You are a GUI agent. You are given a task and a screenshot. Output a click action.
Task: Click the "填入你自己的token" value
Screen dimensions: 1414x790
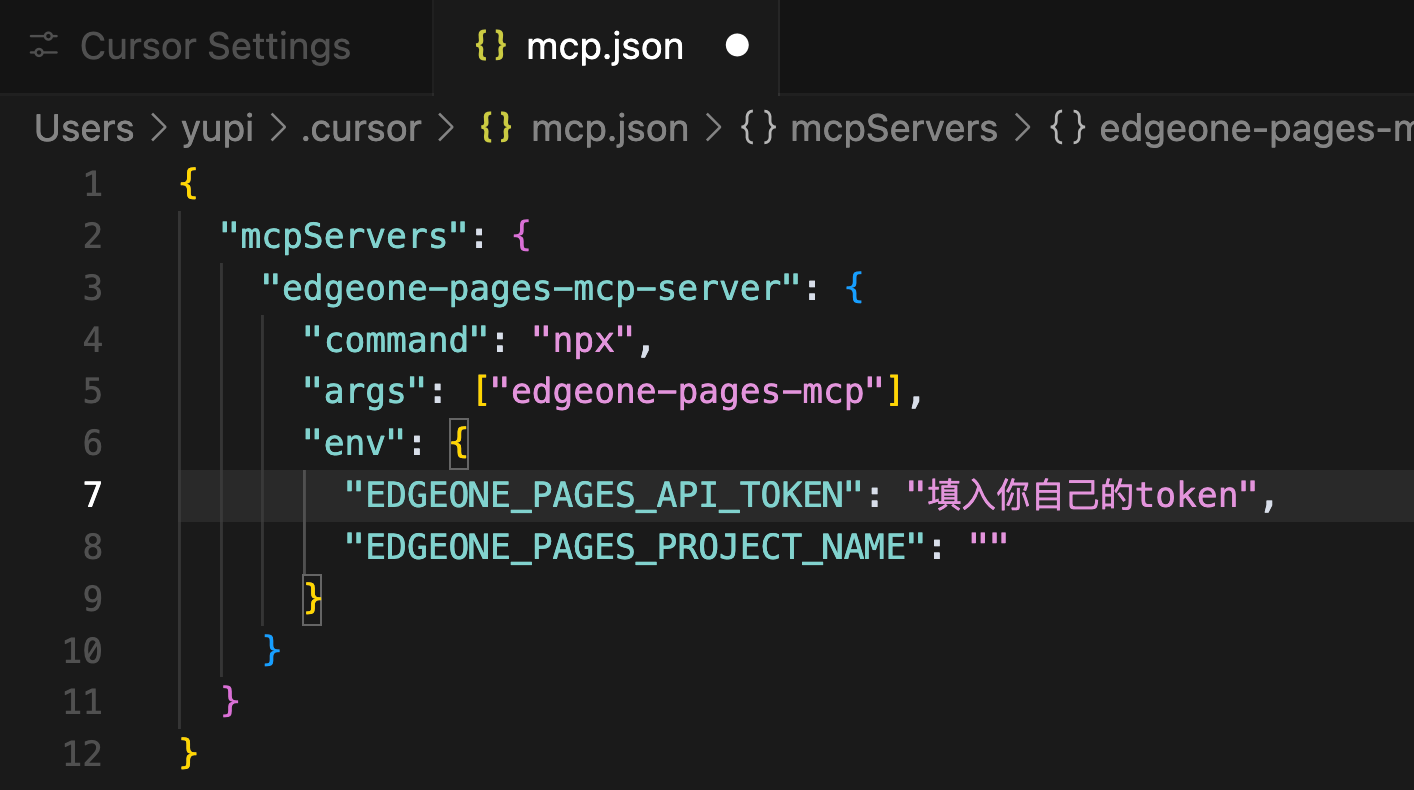[x=1081, y=495]
